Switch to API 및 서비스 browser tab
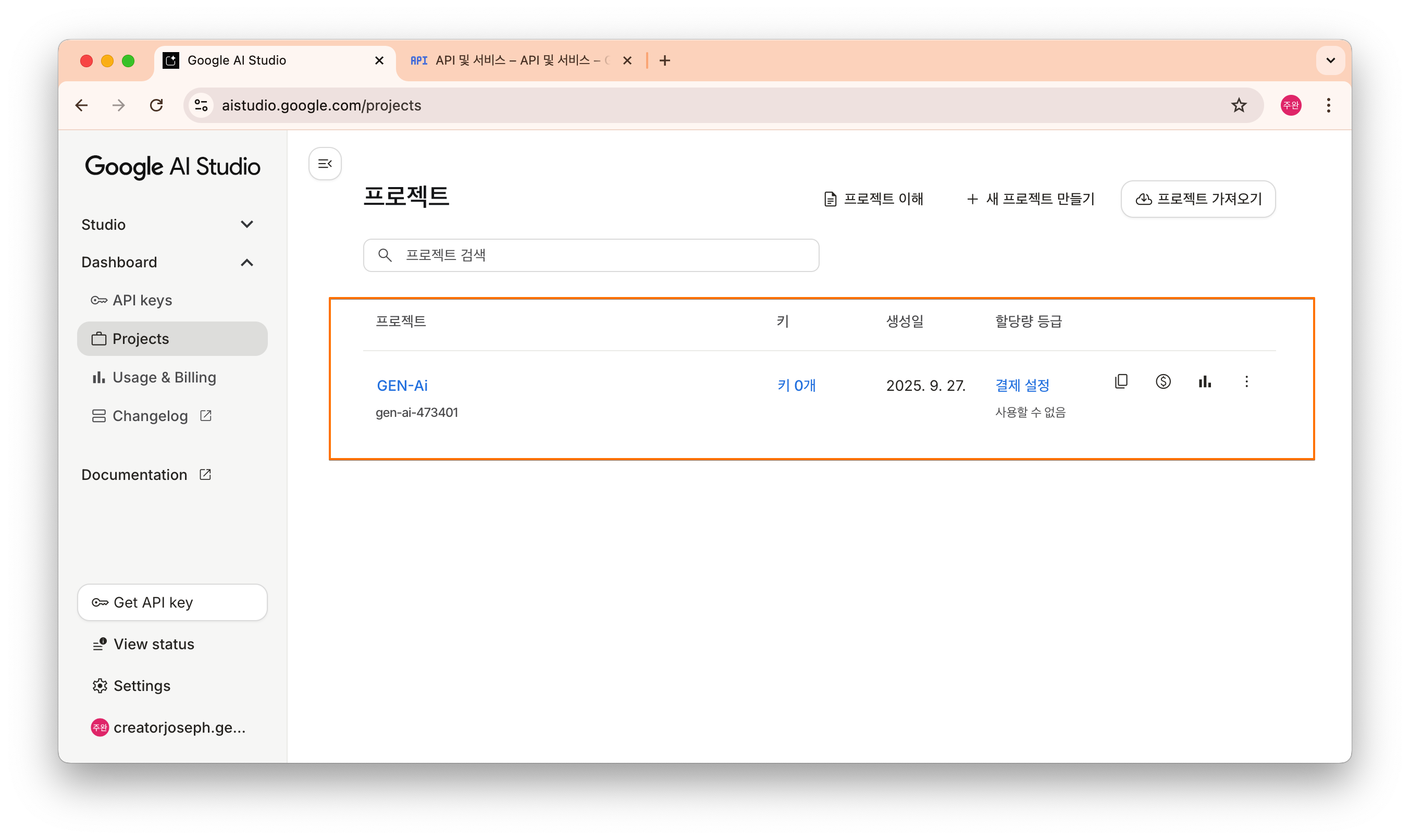 point(512,60)
